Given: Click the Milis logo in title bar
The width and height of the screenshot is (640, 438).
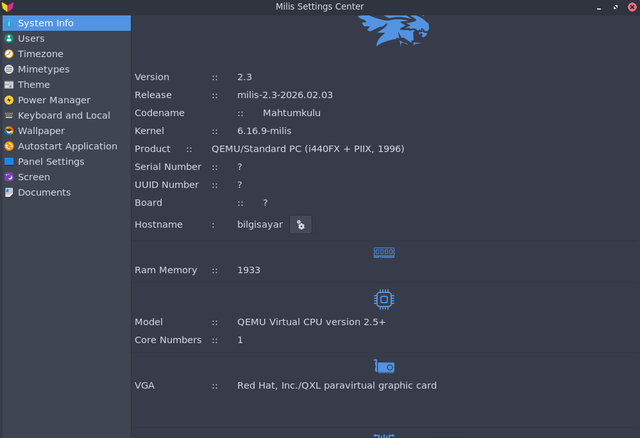Looking at the screenshot, I should [8, 7].
